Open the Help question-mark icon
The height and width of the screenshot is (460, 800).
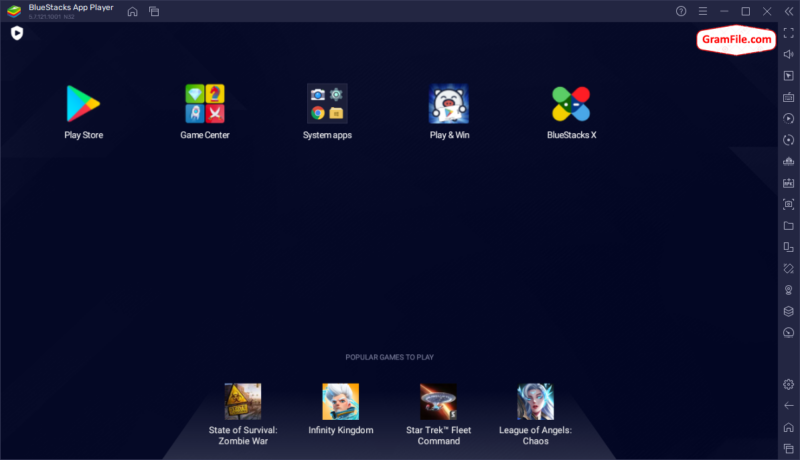coord(681,11)
